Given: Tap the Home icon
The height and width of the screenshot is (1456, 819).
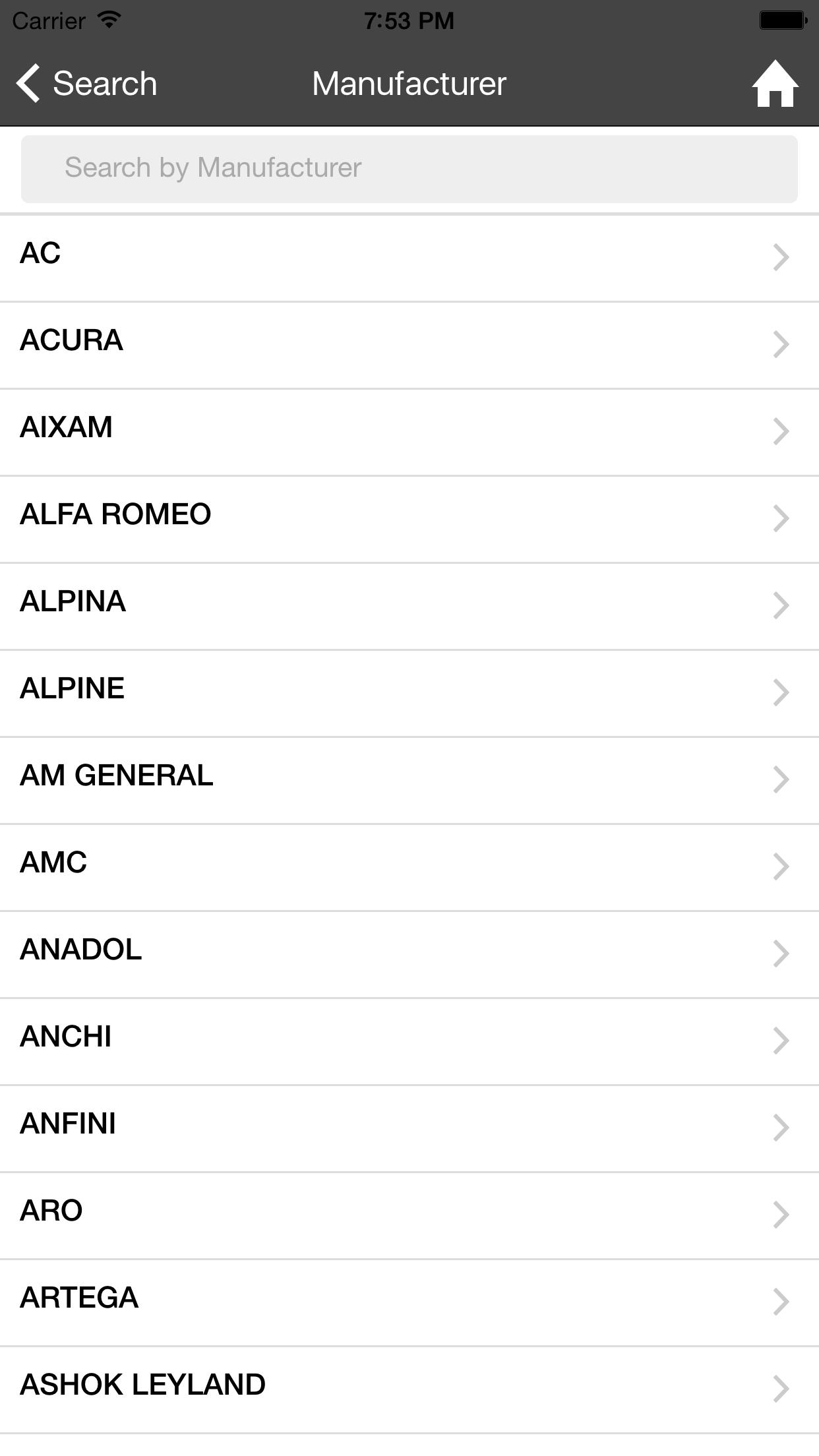Looking at the screenshot, I should [x=775, y=84].
